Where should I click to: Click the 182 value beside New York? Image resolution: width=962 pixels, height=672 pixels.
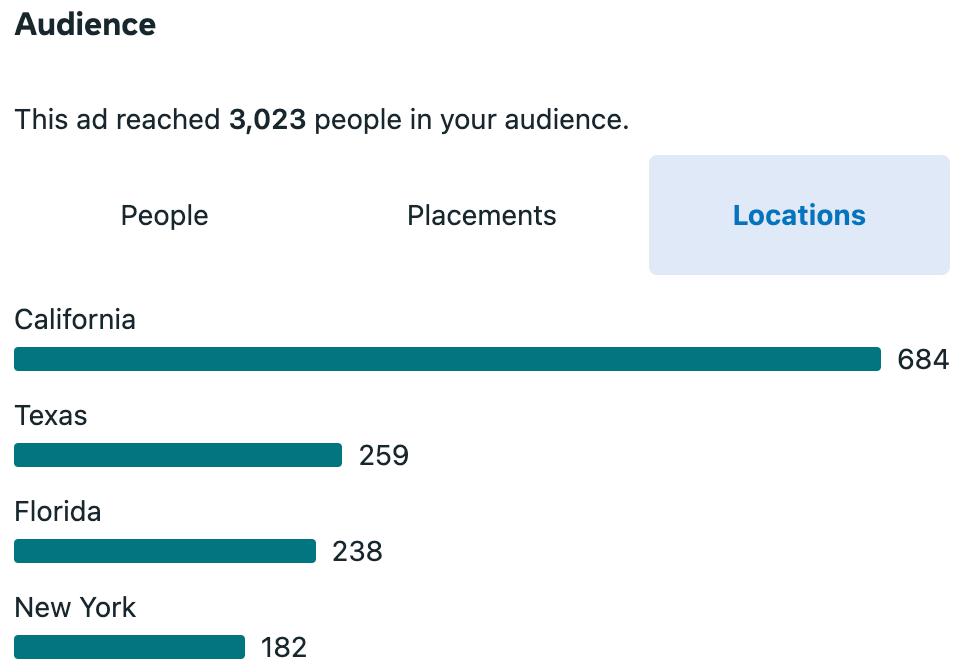[x=283, y=647]
